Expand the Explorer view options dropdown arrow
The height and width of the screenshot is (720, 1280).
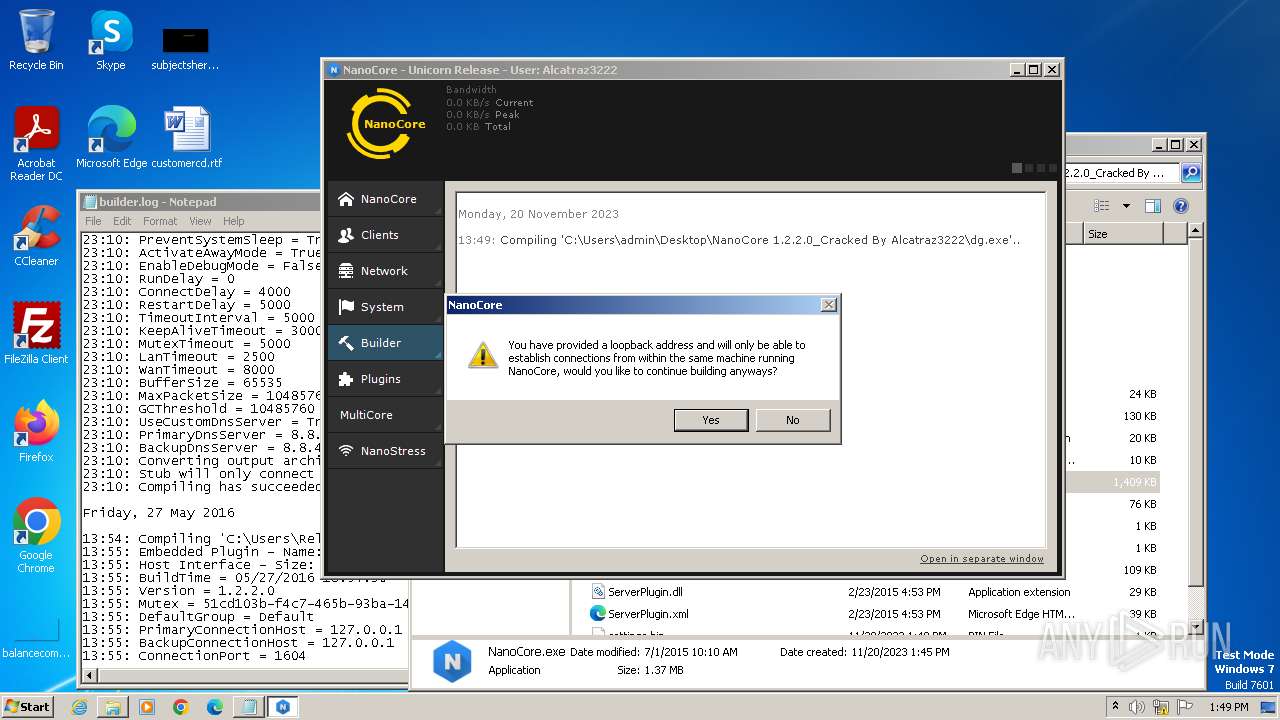[x=1126, y=206]
